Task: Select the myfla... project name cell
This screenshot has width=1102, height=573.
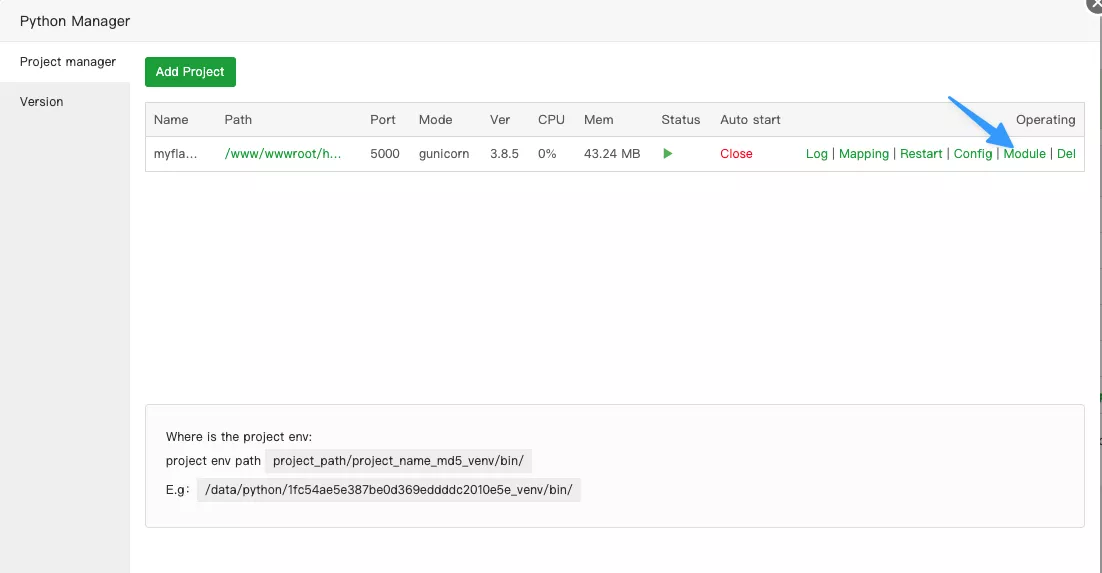Action: click(x=175, y=154)
